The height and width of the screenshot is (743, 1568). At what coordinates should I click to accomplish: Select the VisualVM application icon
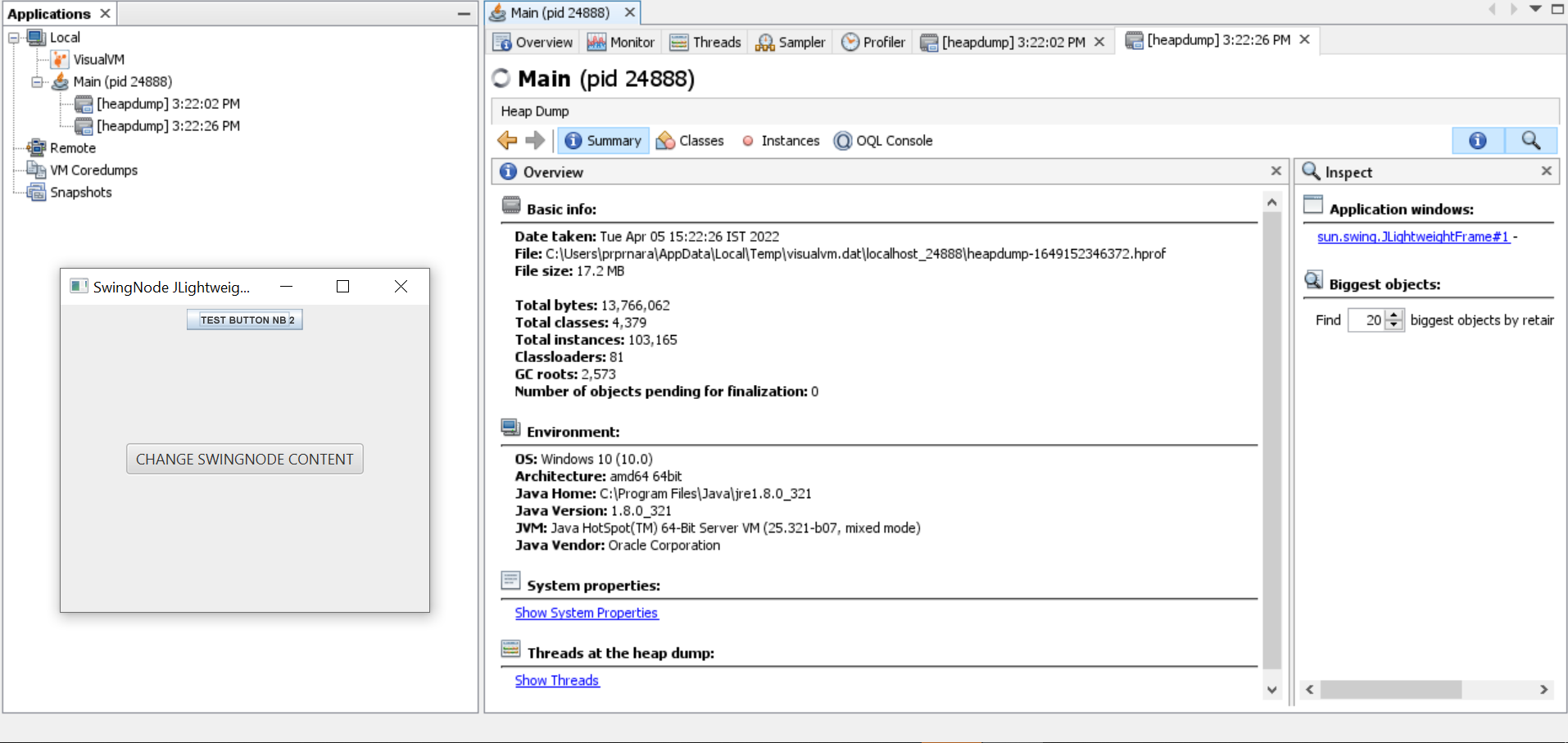(x=60, y=60)
